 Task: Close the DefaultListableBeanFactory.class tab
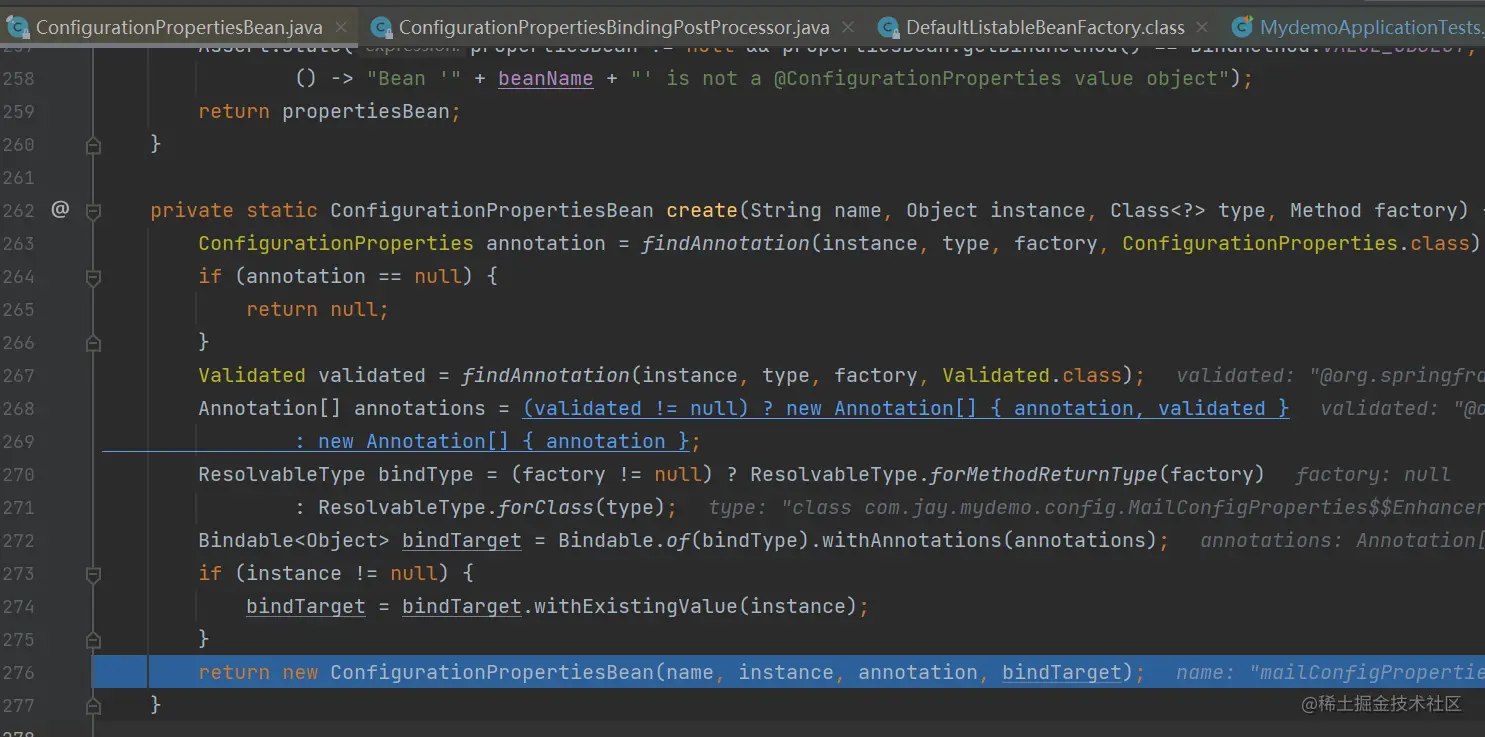coord(1203,28)
